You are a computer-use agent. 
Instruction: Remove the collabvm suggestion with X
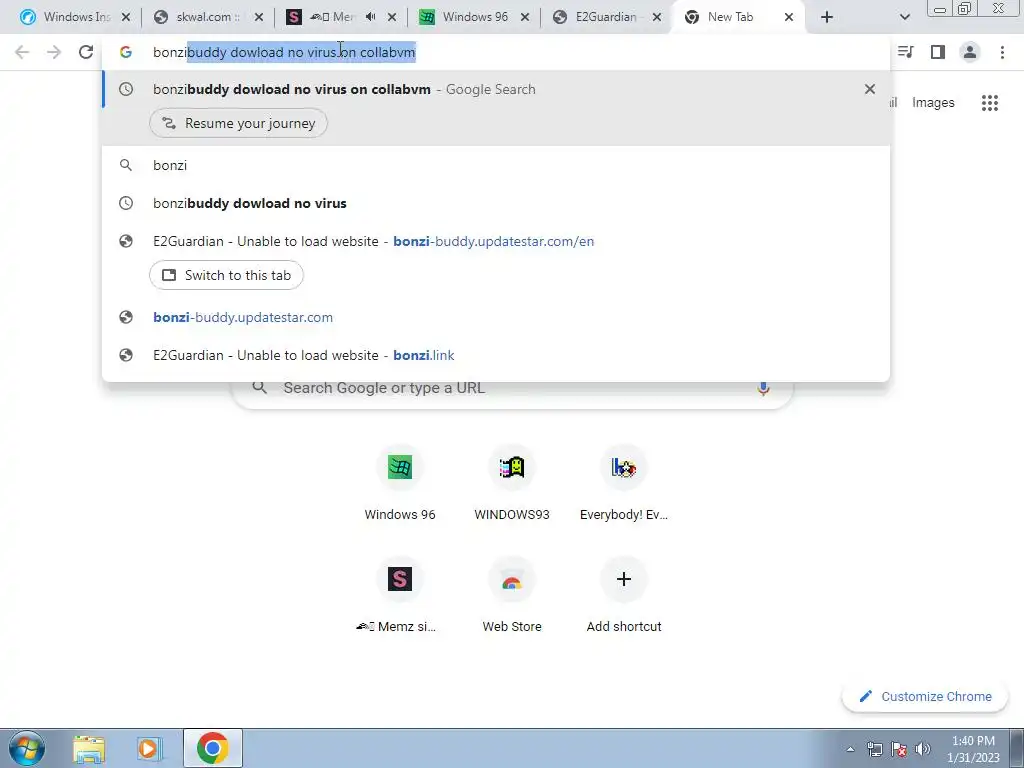869,89
